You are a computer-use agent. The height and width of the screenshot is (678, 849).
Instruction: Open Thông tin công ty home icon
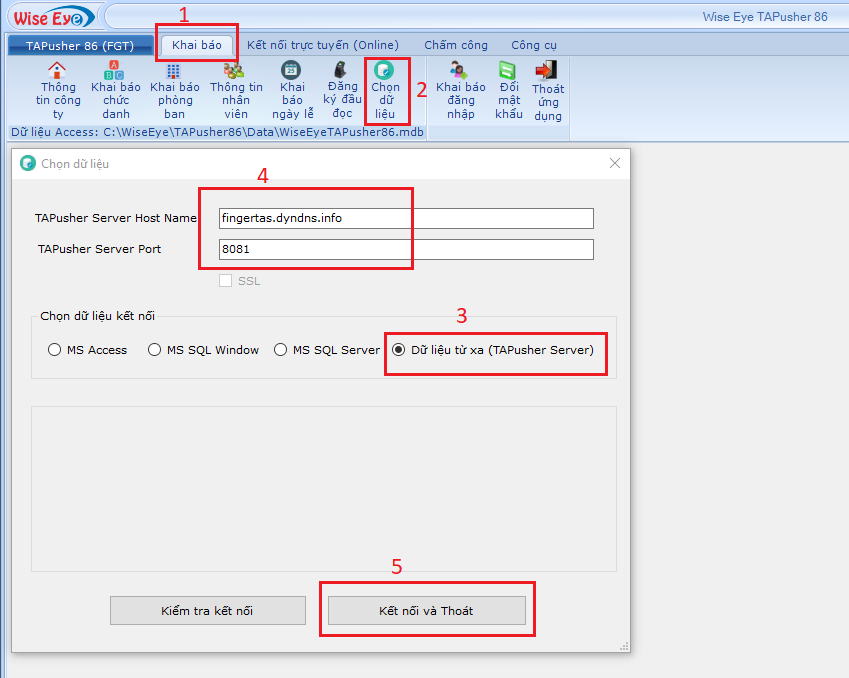point(58,70)
